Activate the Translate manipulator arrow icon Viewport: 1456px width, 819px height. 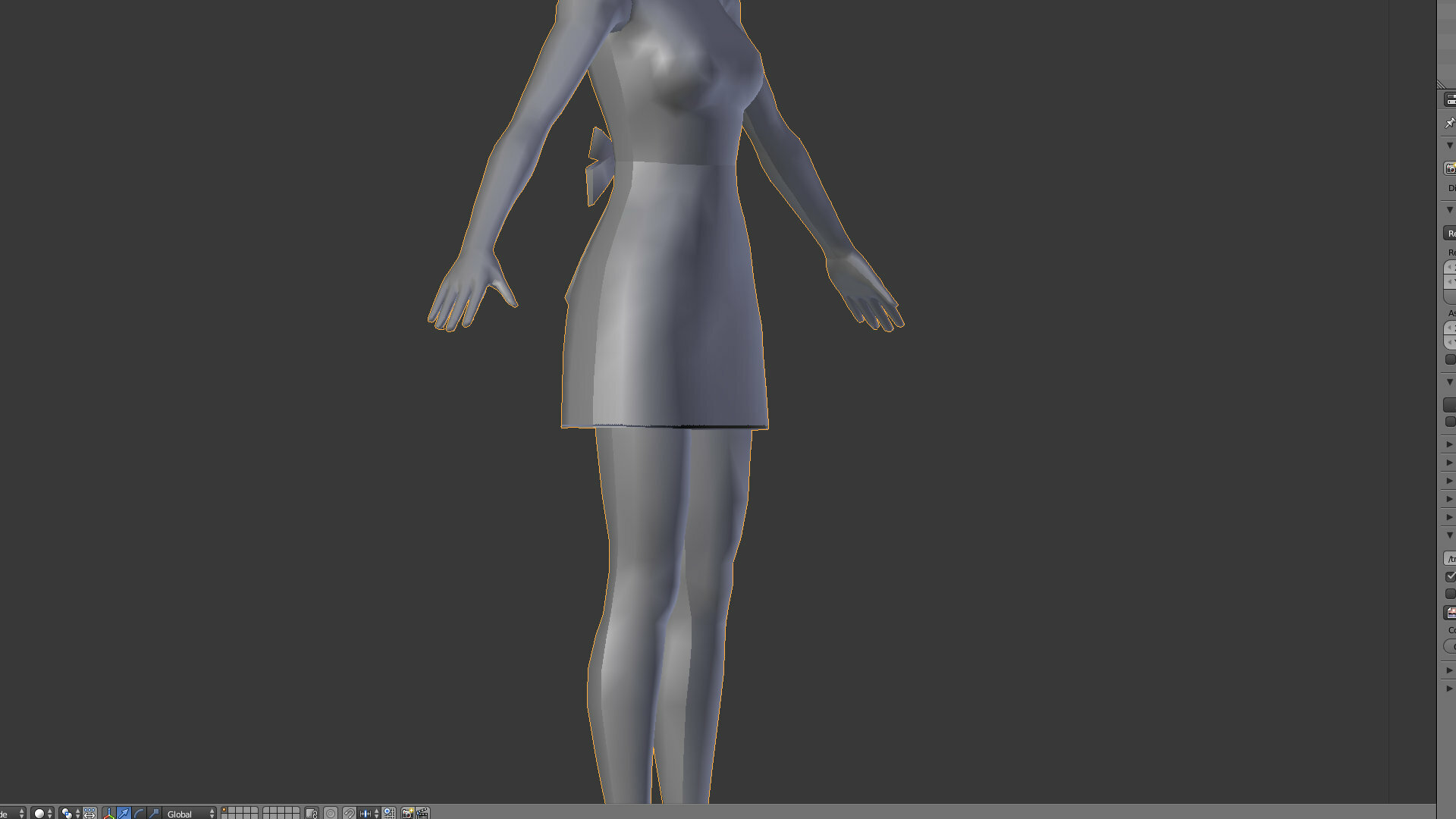click(124, 813)
